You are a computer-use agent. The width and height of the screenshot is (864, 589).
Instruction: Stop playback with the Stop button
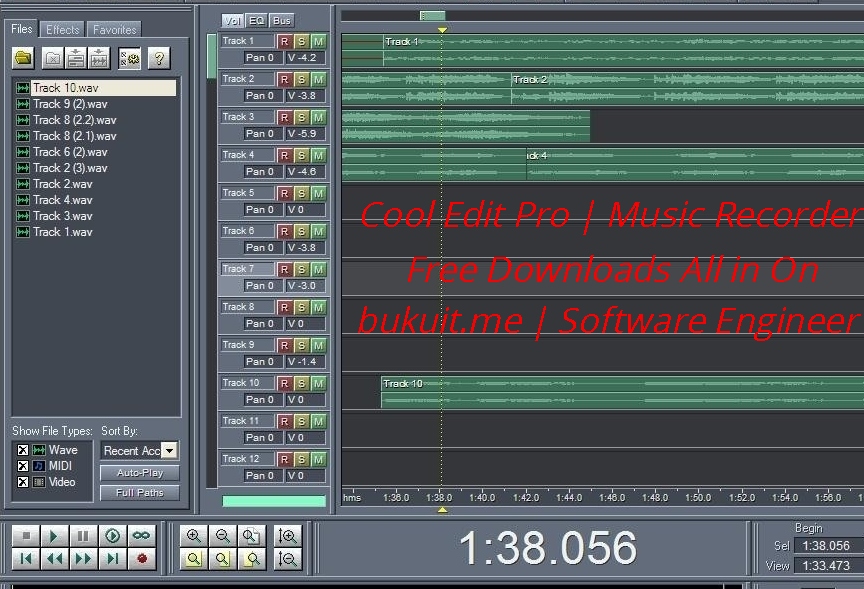point(26,536)
